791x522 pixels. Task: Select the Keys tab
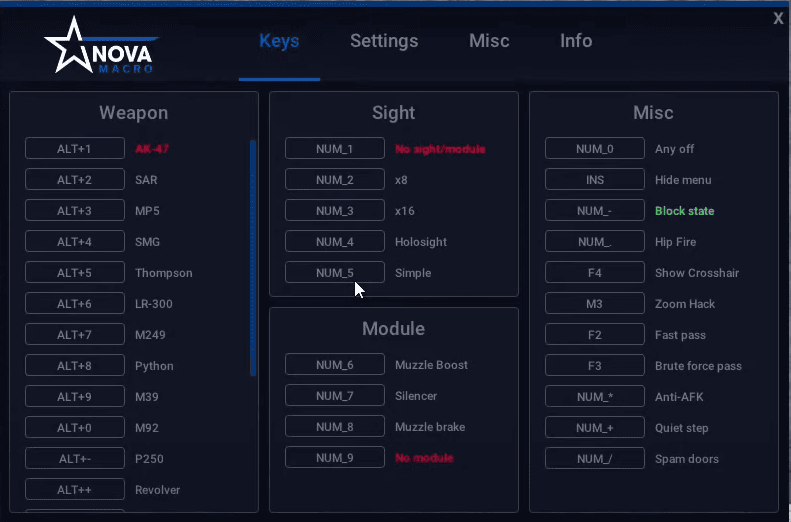279,41
